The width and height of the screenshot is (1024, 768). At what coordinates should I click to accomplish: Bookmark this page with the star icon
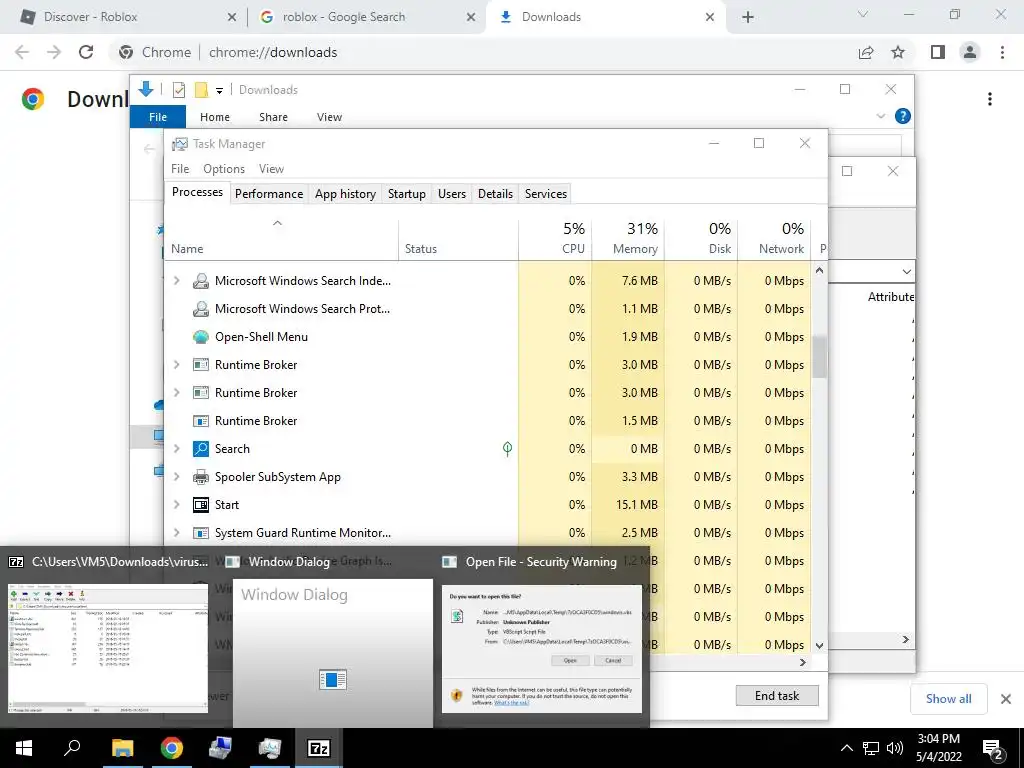tap(898, 52)
